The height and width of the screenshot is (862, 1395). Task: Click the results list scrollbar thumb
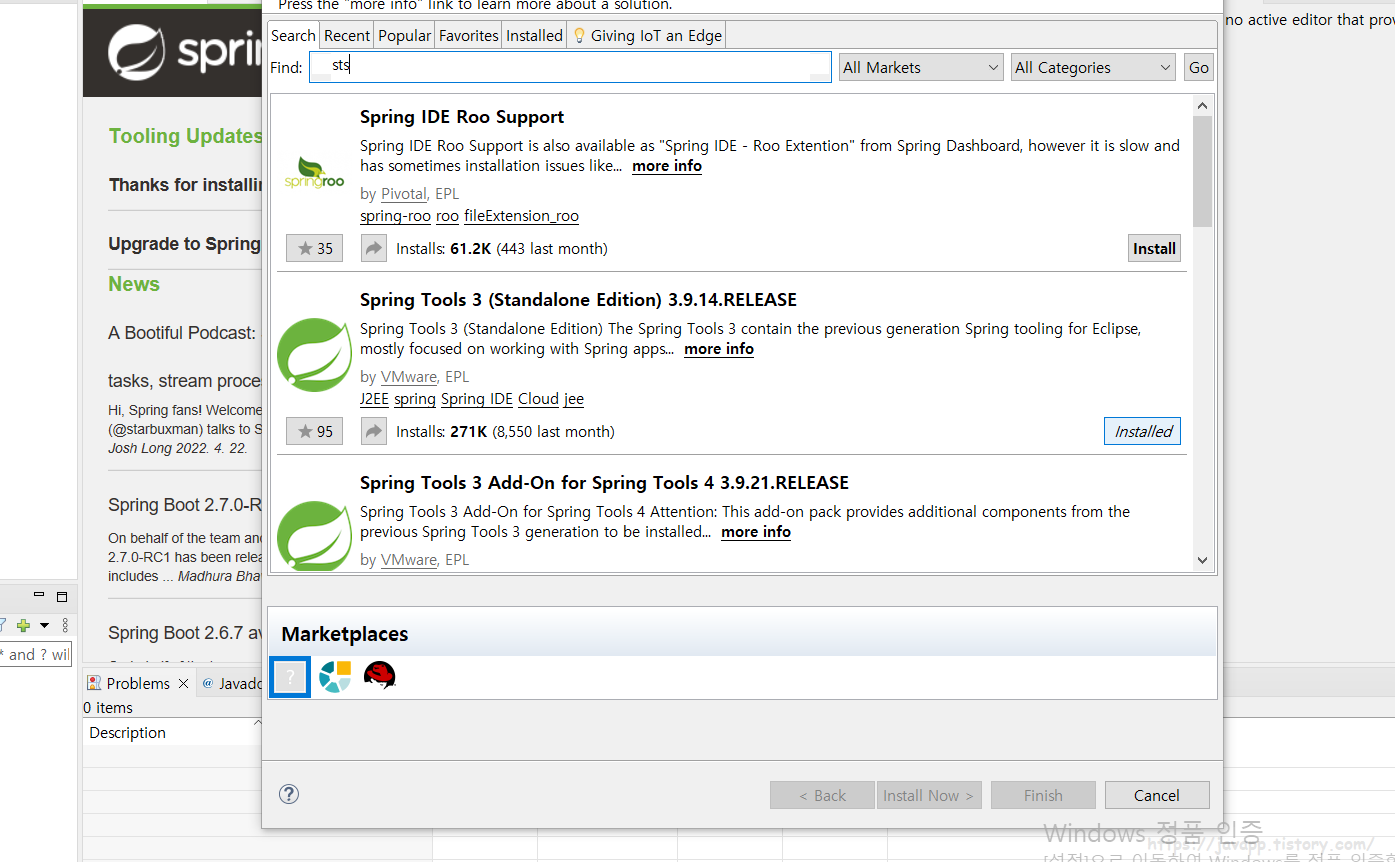(1202, 170)
